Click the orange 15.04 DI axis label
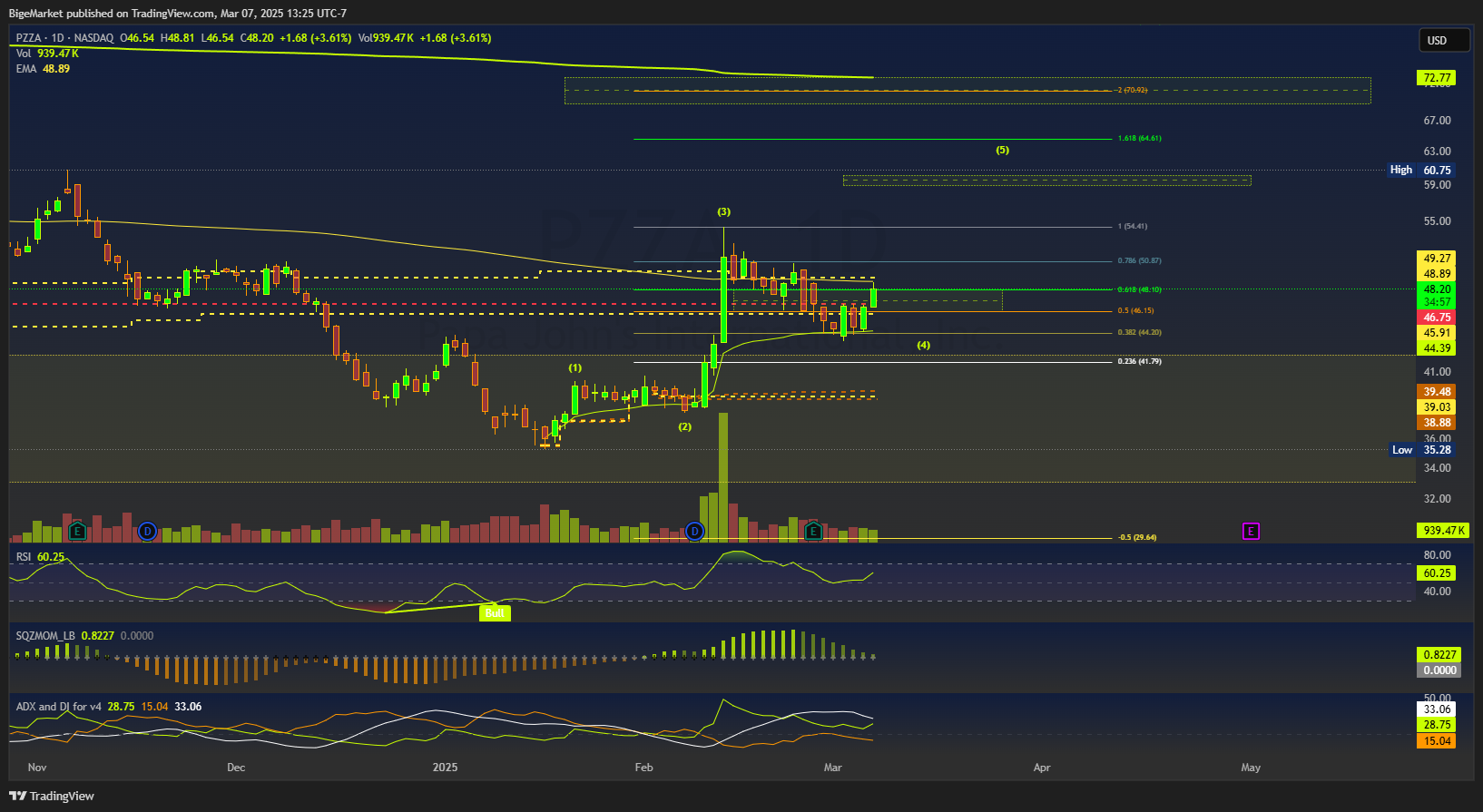Image resolution: width=1483 pixels, height=812 pixels. 1437,741
